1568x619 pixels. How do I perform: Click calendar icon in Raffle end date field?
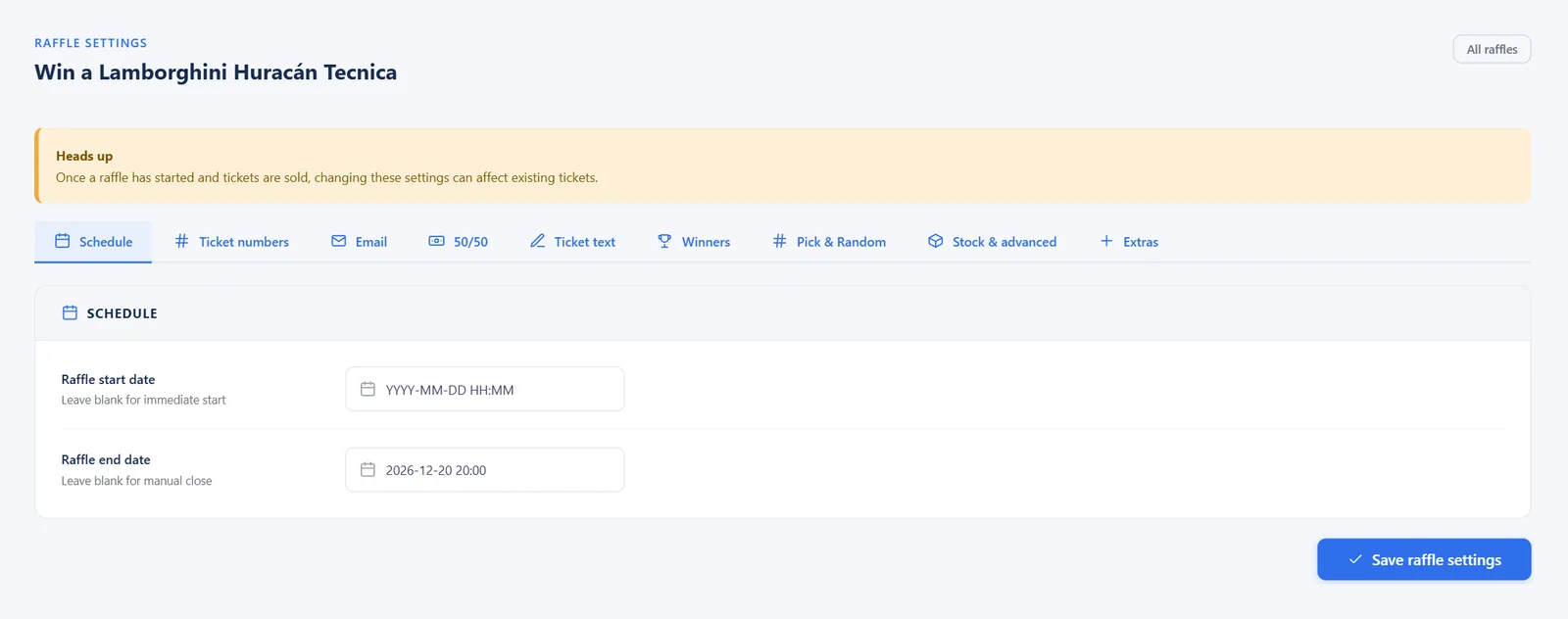click(367, 469)
